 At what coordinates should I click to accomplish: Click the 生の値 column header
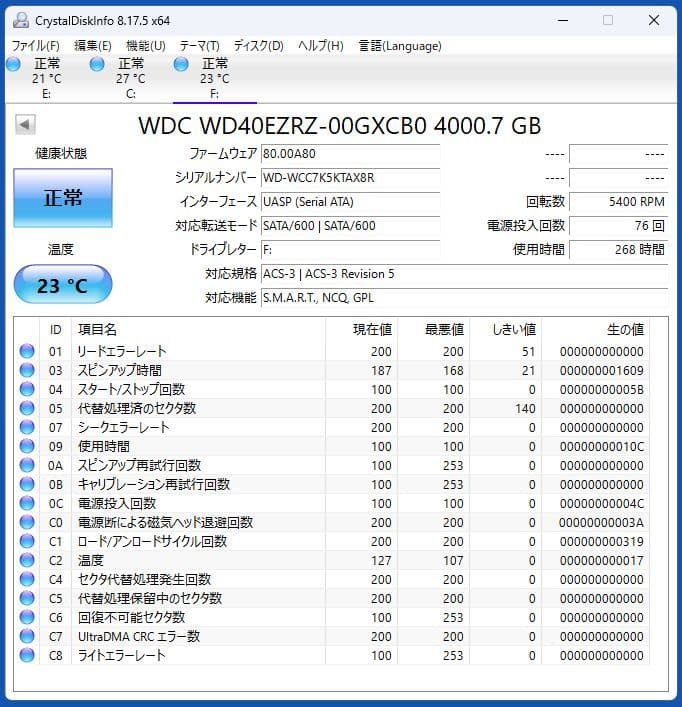[625, 330]
